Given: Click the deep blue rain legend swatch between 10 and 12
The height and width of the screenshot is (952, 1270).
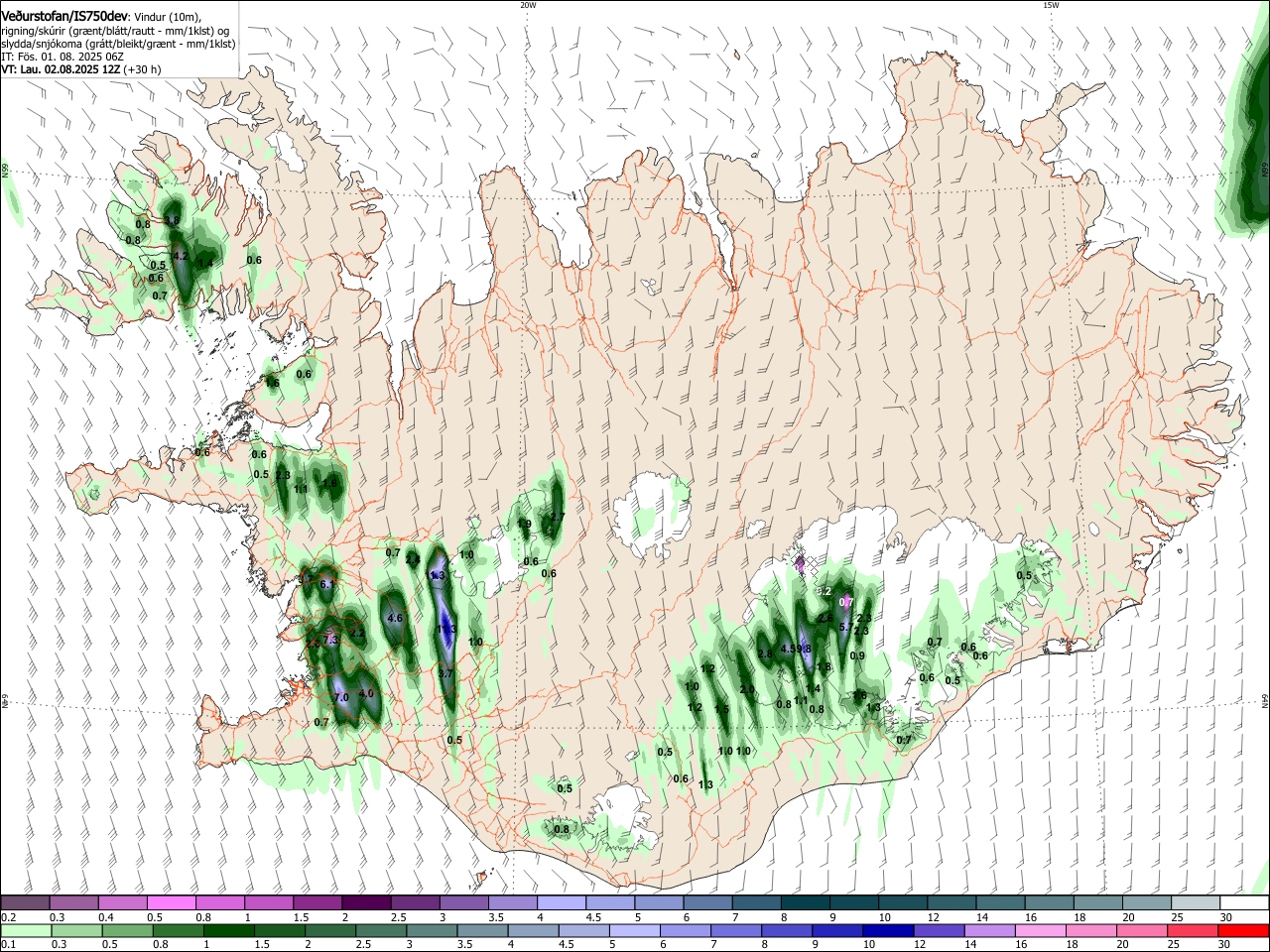Looking at the screenshot, I should pyautogui.click(x=887, y=930).
